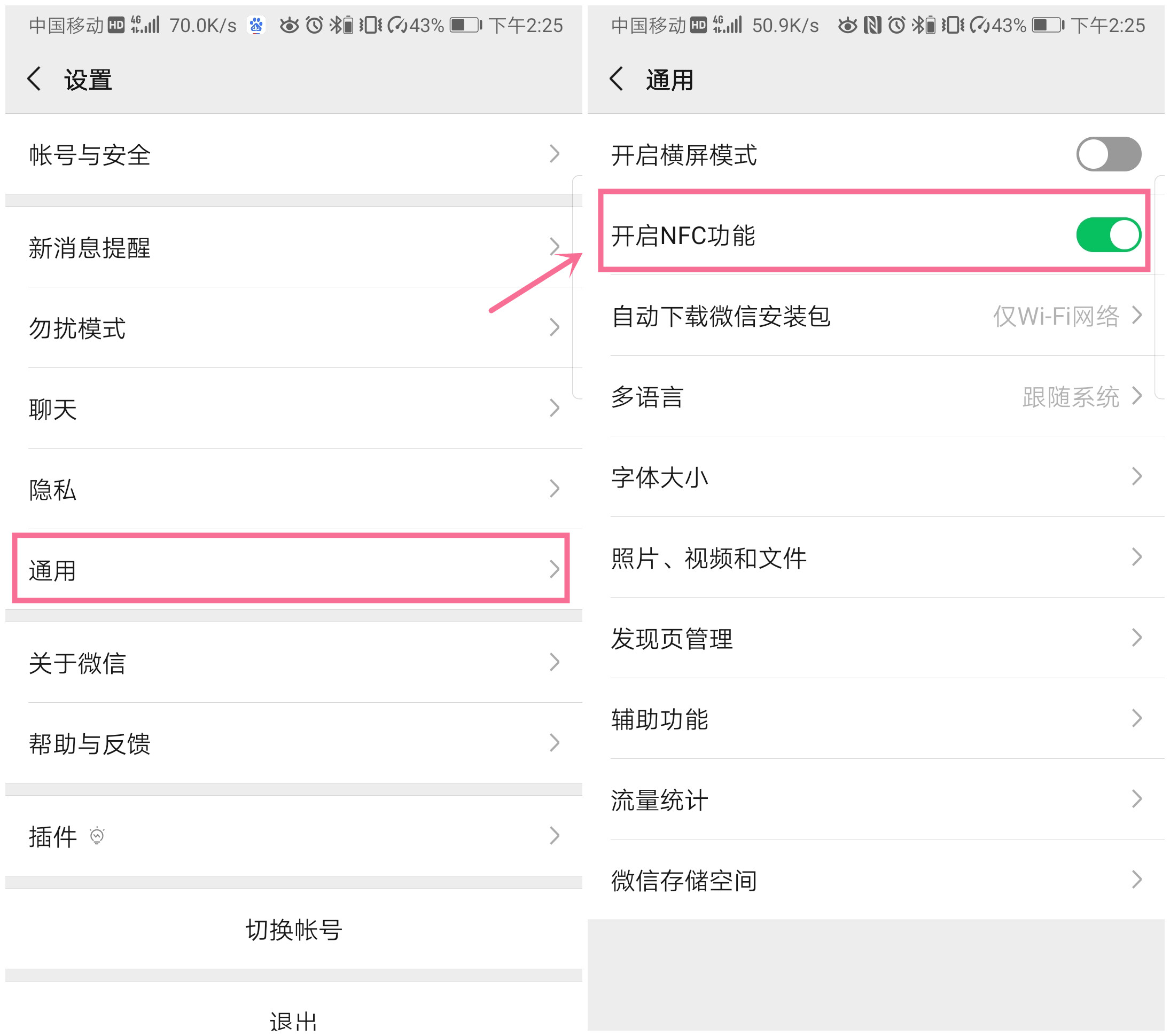The width and height of the screenshot is (1170, 1036).
Task: Tap the back arrow on the 设置 page
Action: (34, 79)
